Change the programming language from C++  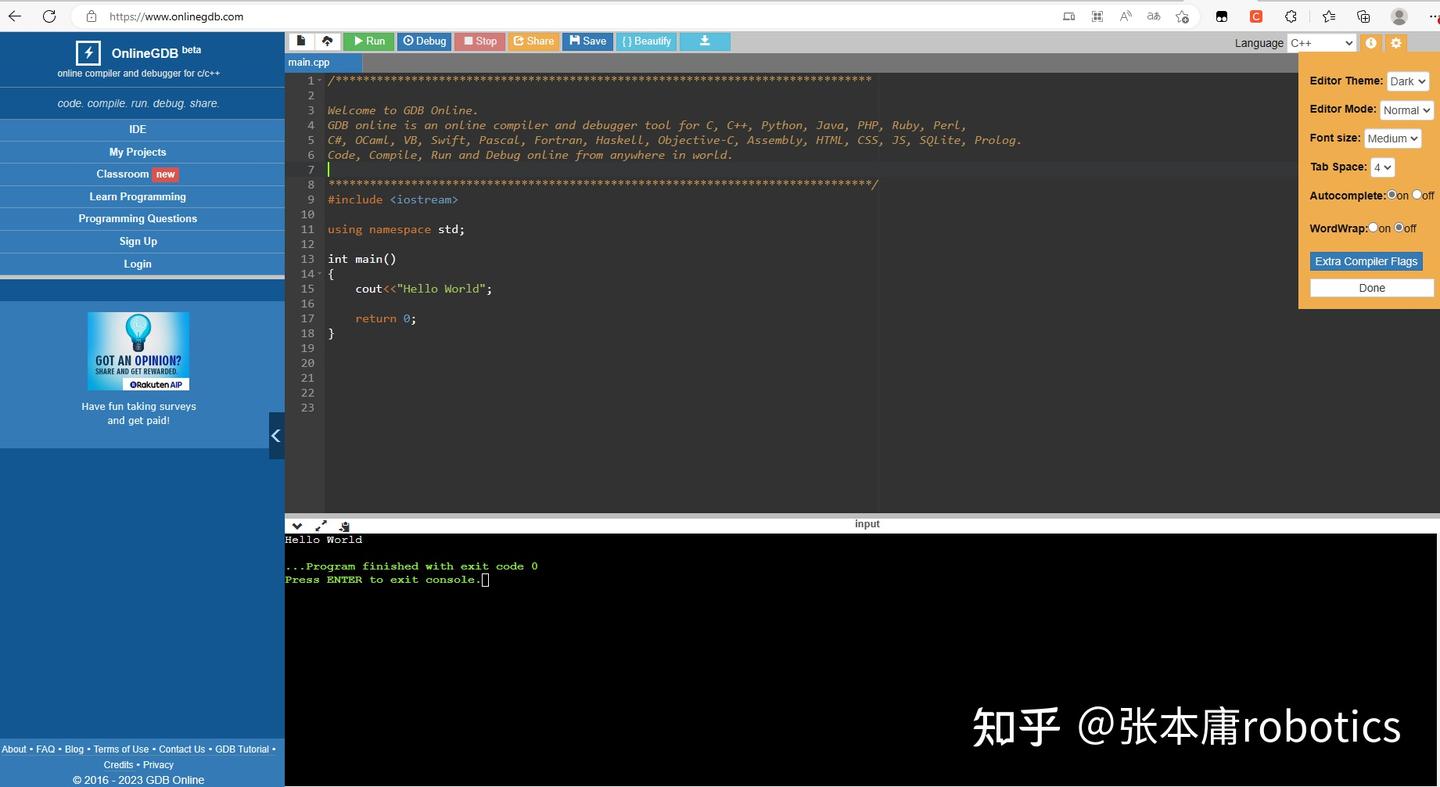[x=1321, y=43]
